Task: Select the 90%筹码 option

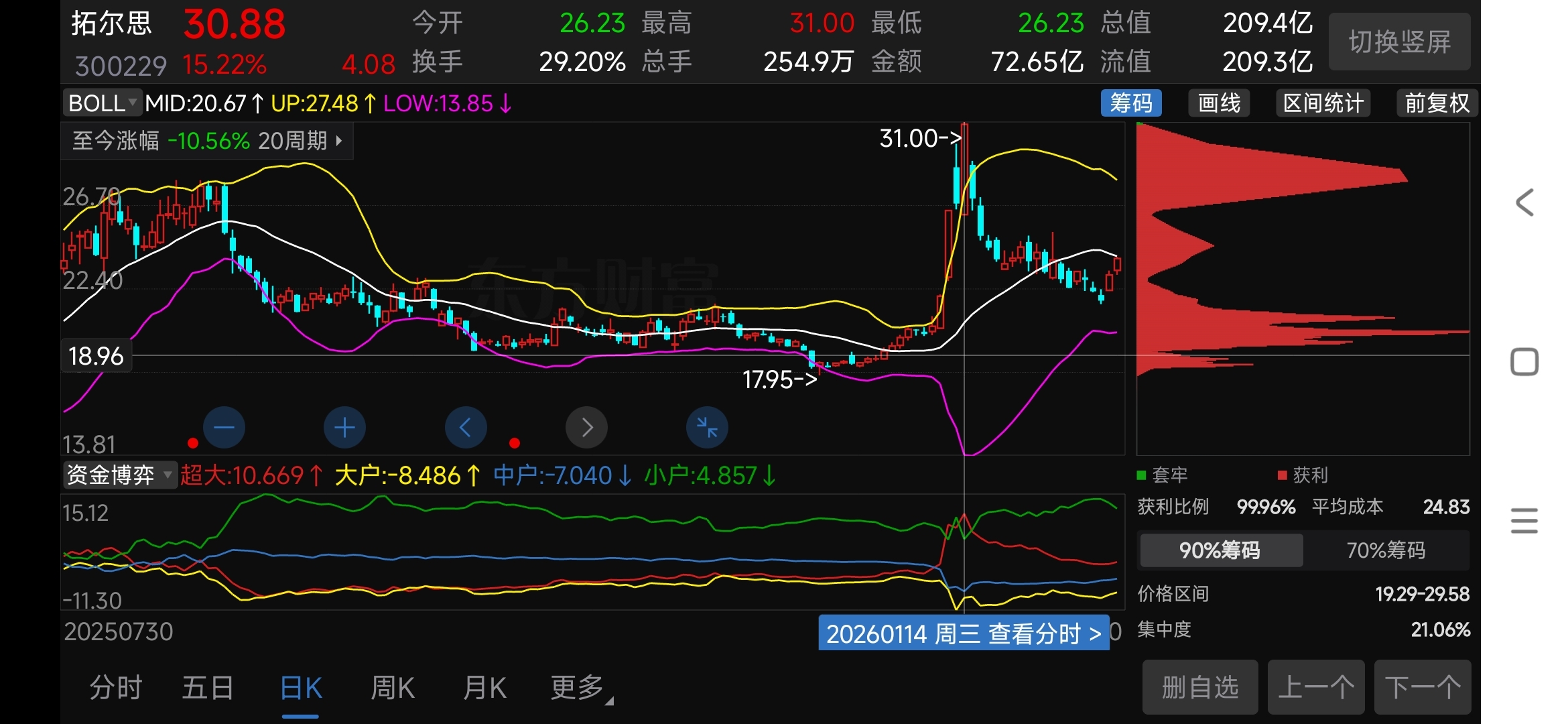Action: 1220,550
